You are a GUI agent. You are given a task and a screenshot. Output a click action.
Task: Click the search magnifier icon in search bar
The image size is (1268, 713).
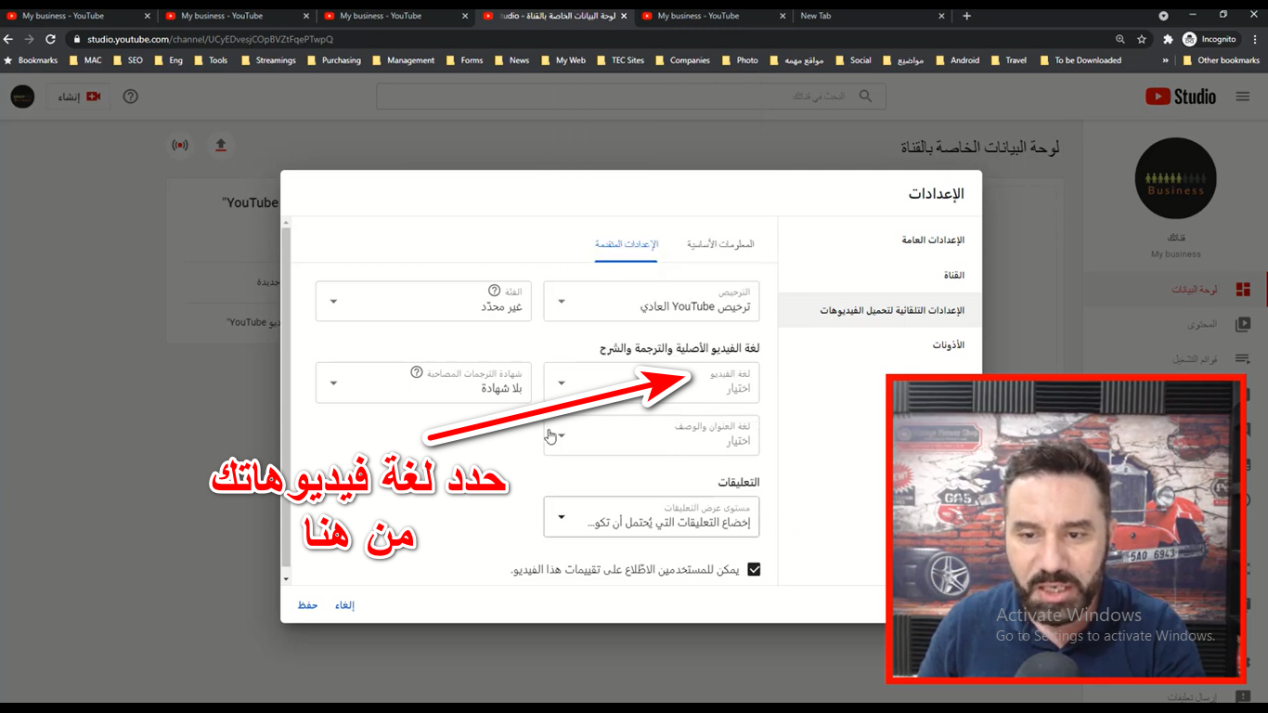click(x=865, y=97)
